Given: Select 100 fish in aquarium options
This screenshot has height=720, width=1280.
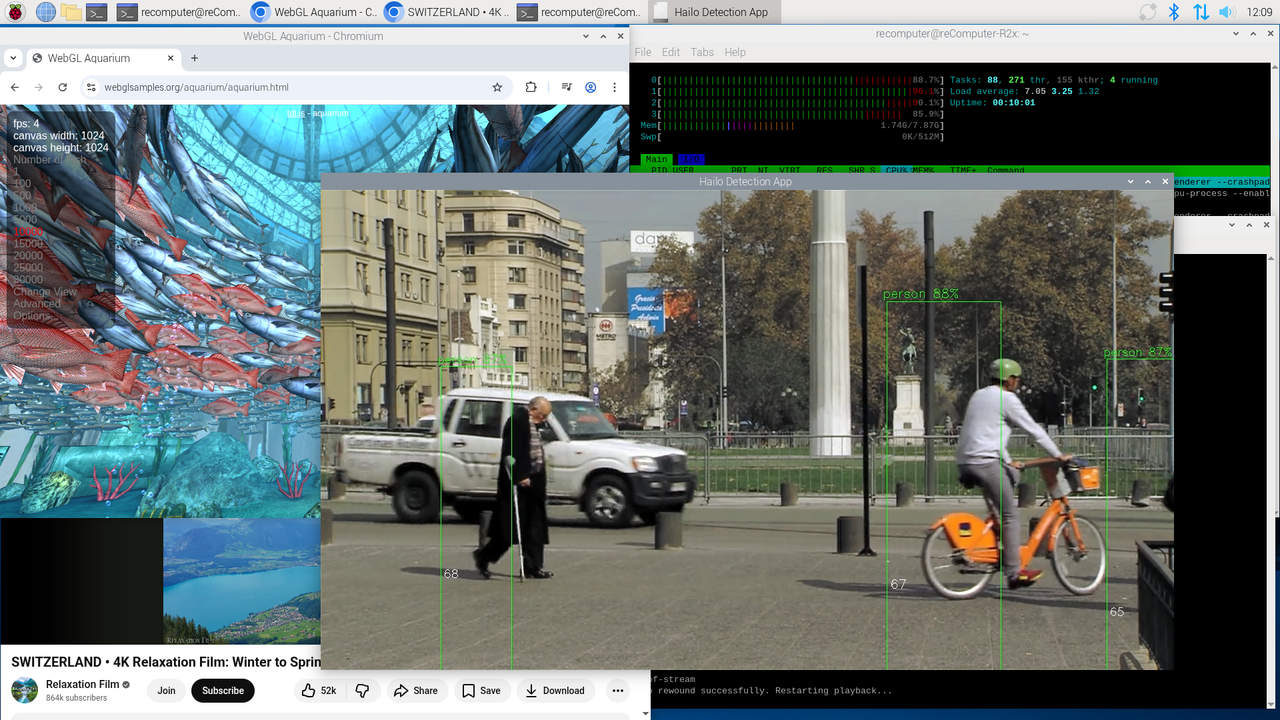Looking at the screenshot, I should tap(22, 184).
